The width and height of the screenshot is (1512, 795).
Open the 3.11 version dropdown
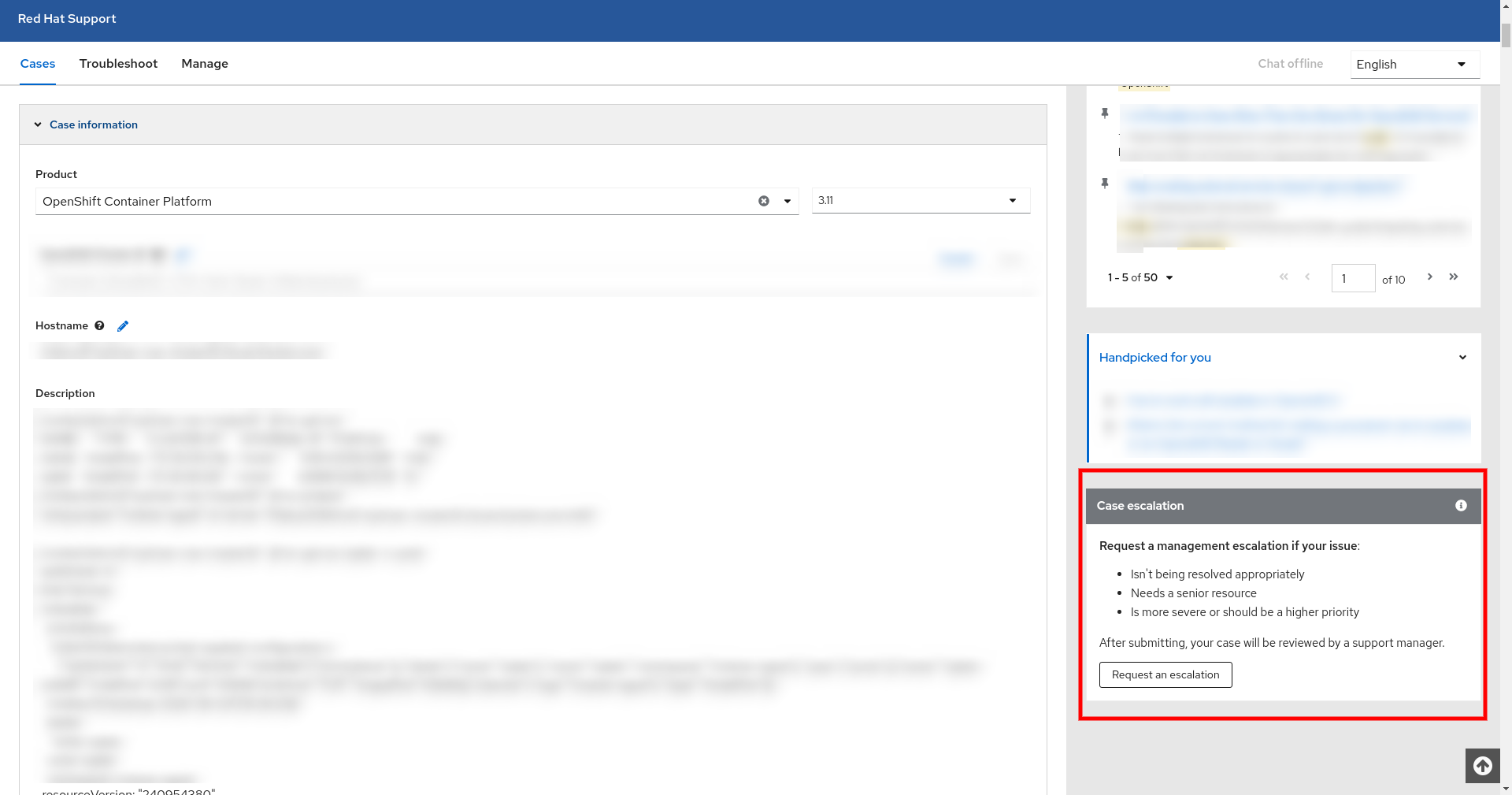tap(921, 200)
